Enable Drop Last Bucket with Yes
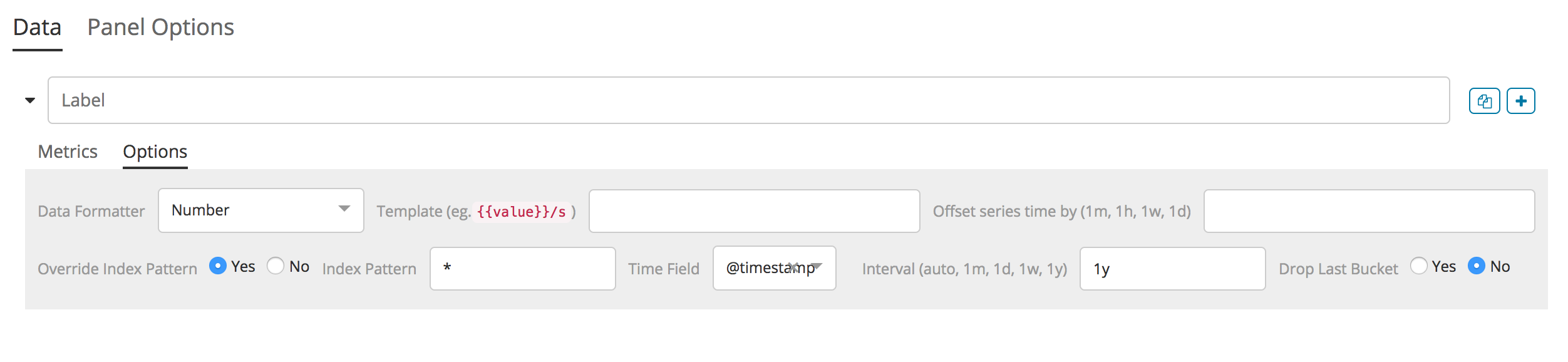 point(1418,266)
